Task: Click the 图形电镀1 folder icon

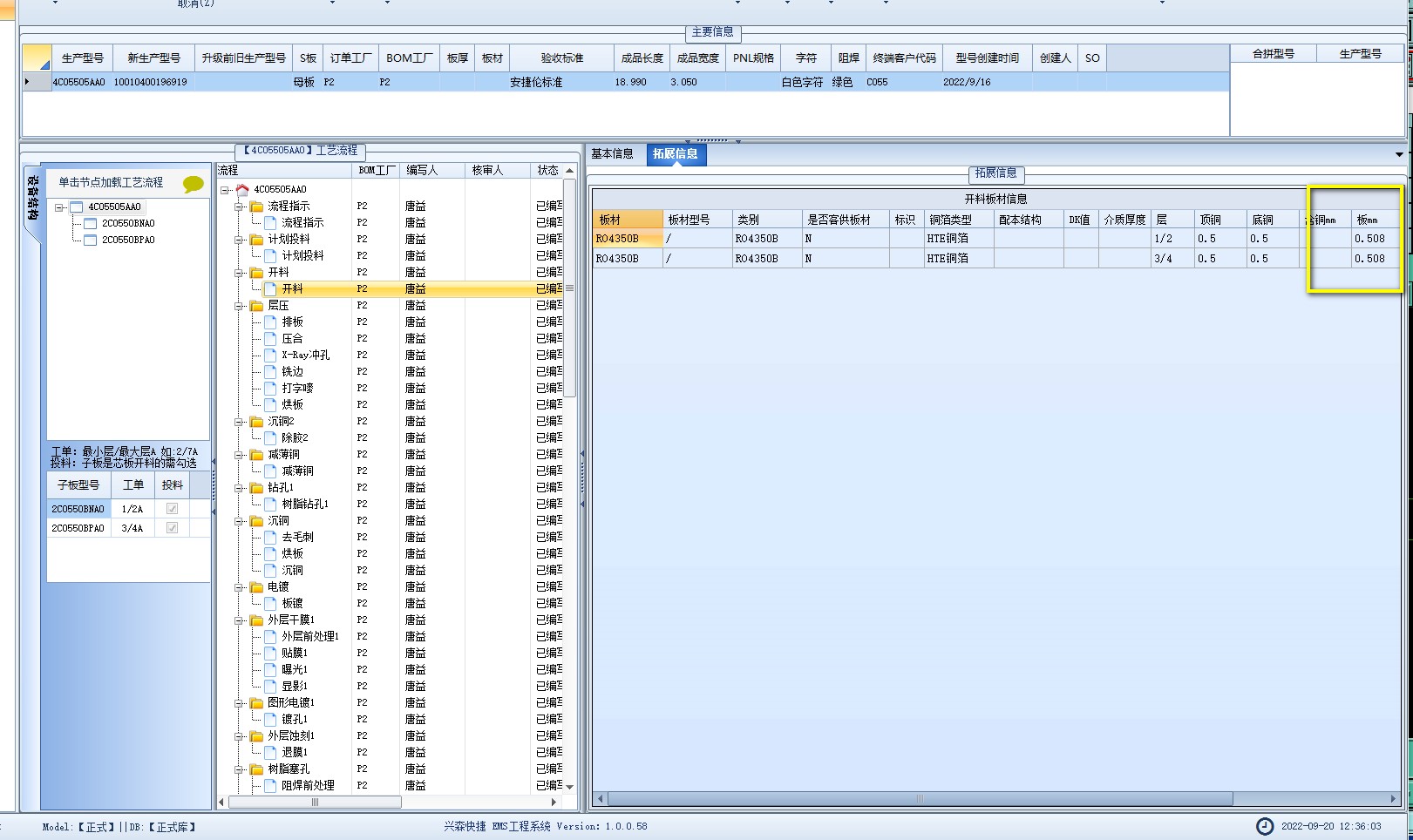Action: tap(256, 702)
